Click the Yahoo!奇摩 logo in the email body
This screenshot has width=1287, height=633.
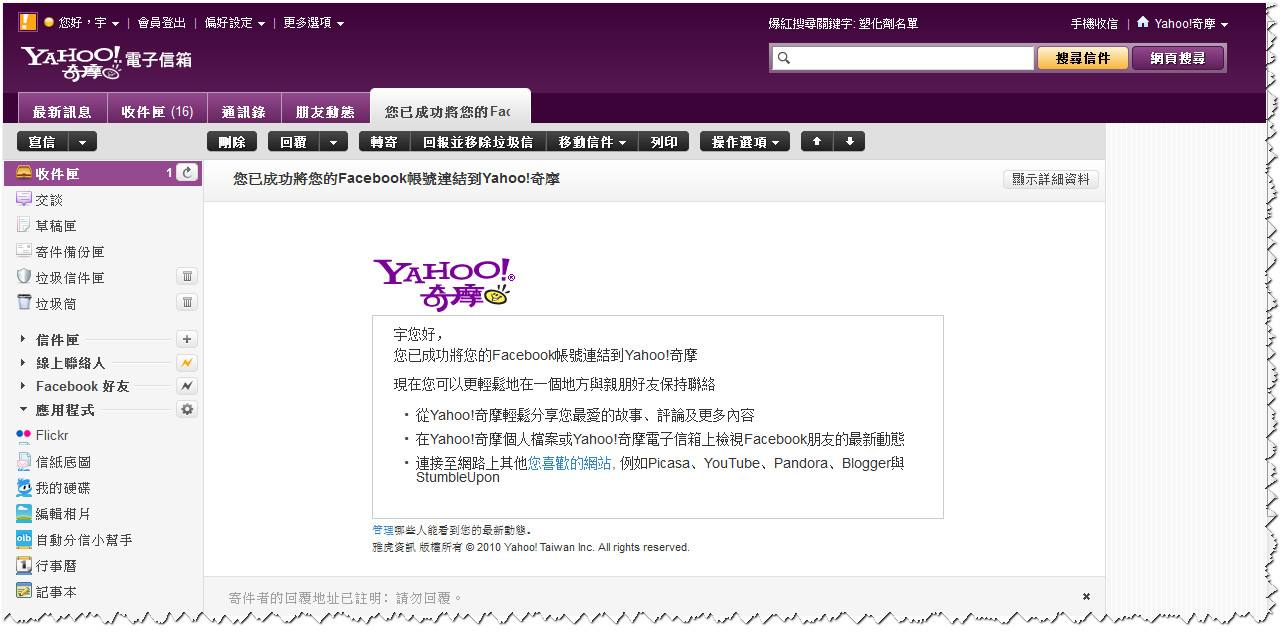[x=444, y=284]
